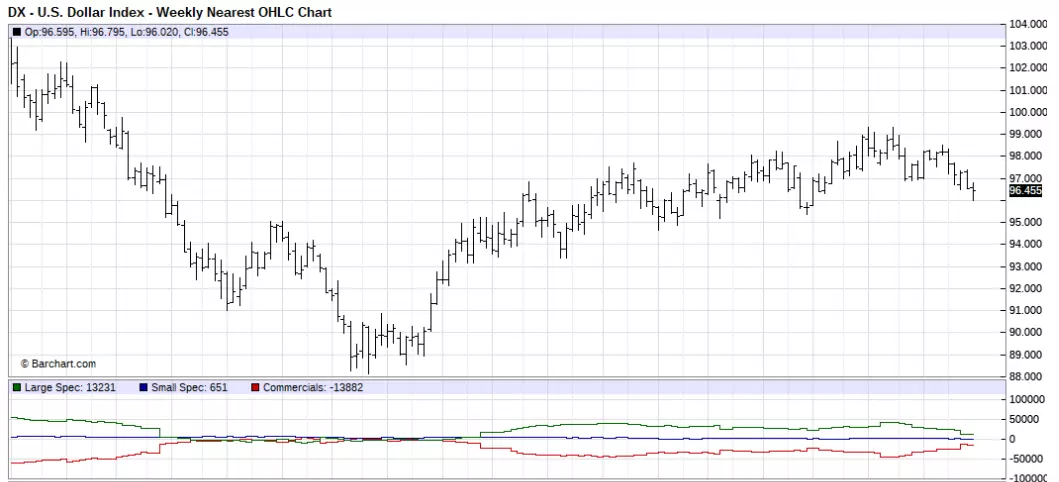Click the black OHLC legend square
1059x482 pixels.
pos(17,32)
